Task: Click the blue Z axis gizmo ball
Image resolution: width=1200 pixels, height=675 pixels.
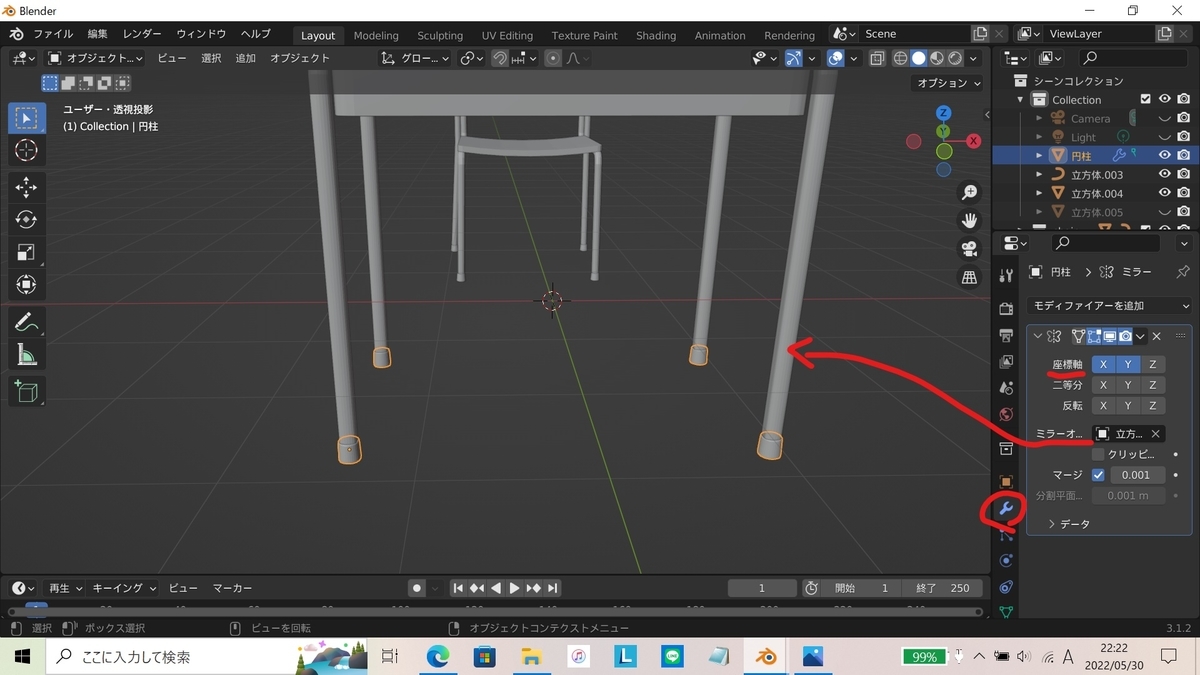Action: click(943, 113)
